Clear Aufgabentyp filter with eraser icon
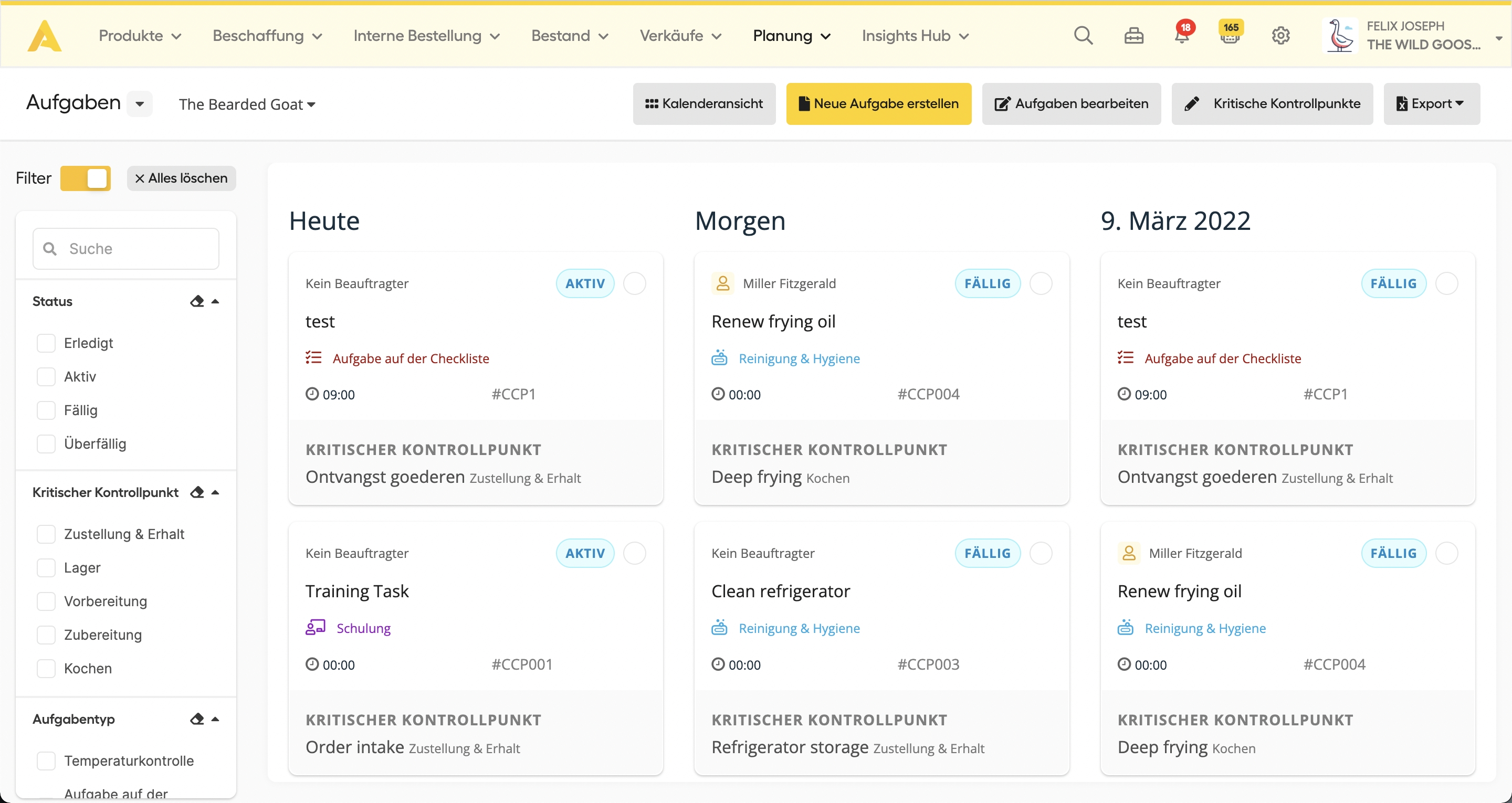Image resolution: width=1512 pixels, height=803 pixels. click(x=197, y=719)
